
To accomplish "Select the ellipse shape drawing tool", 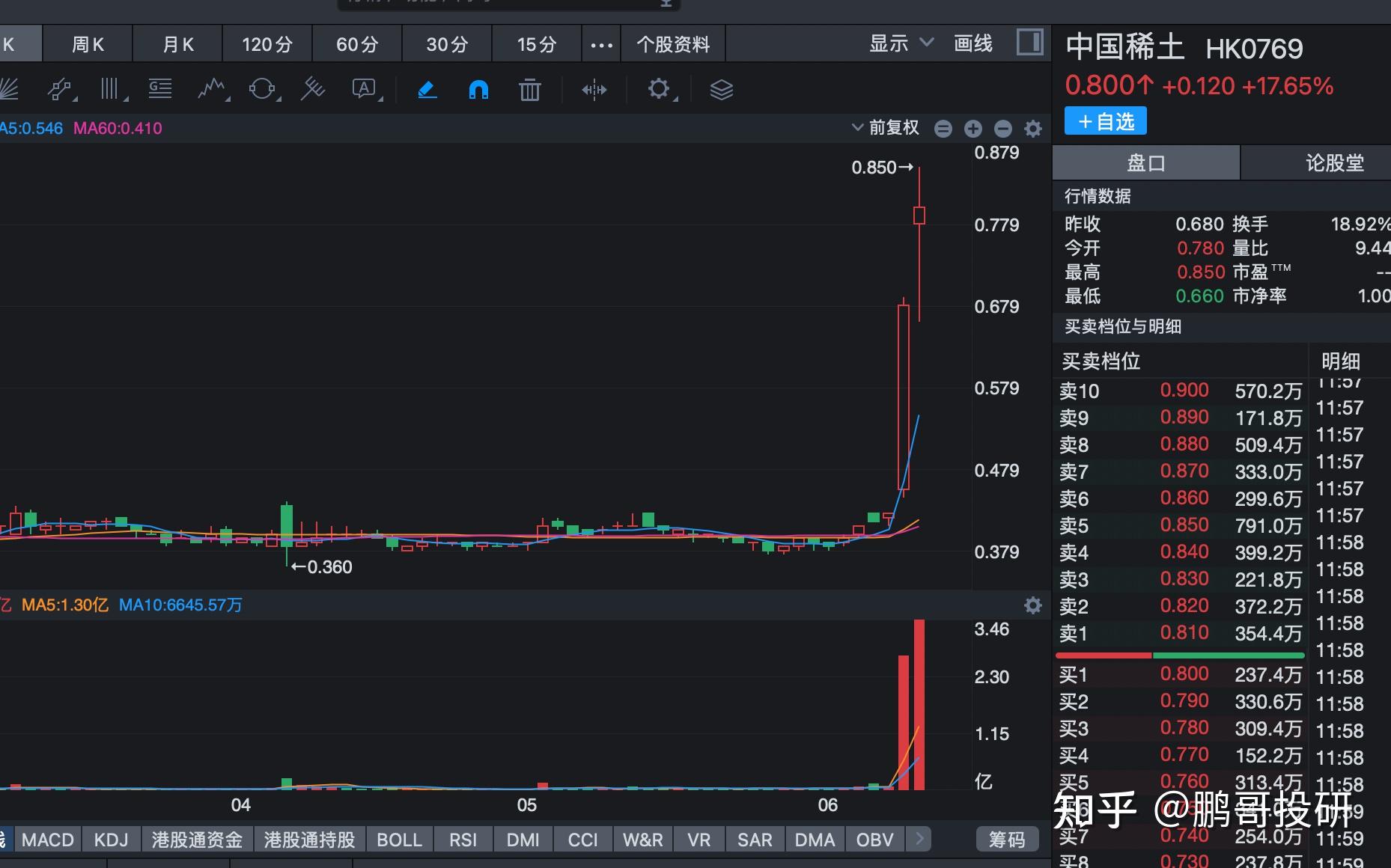I will click(x=263, y=90).
